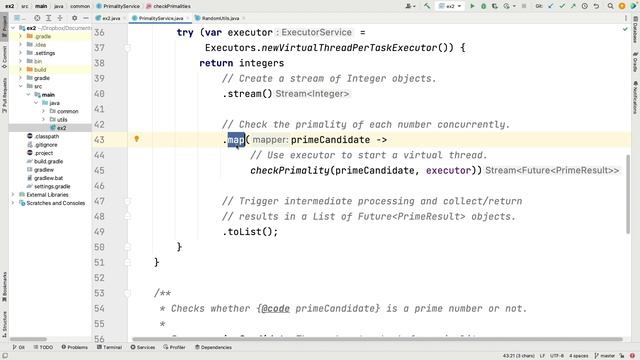This screenshot has height=360, width=640.
Task: Toggle the Pull Requests tool window
Action: click(4, 96)
